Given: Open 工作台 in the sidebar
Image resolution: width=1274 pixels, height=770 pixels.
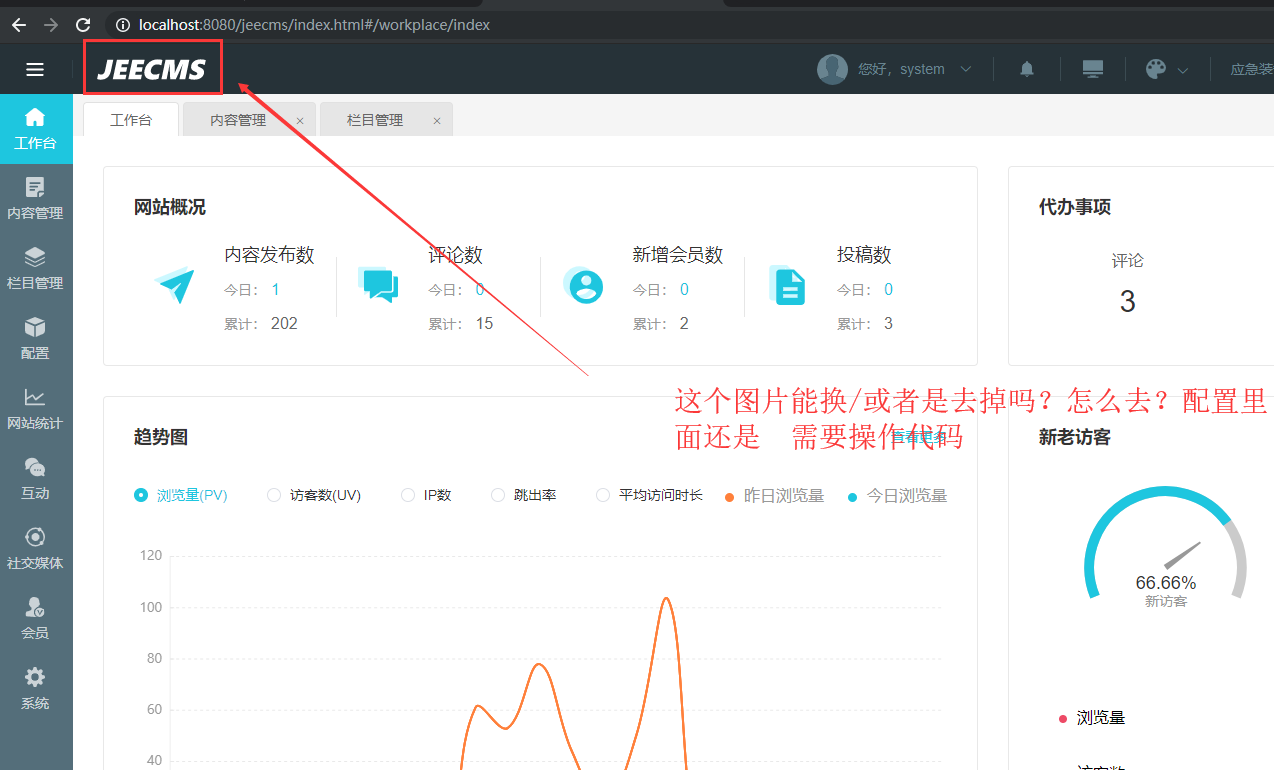Looking at the screenshot, I should pyautogui.click(x=36, y=129).
